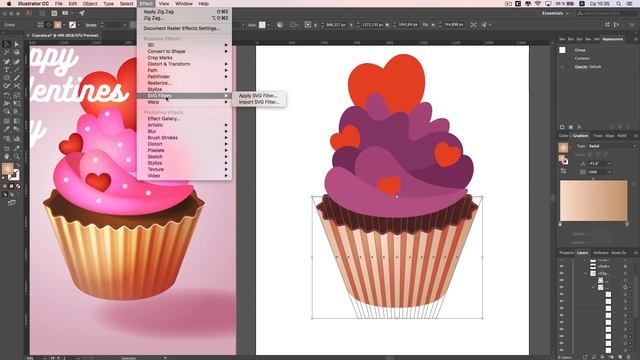Toggle visibility of the <Path> layer row
Image resolution: width=640 pixels, height=360 pixels.
562,266
